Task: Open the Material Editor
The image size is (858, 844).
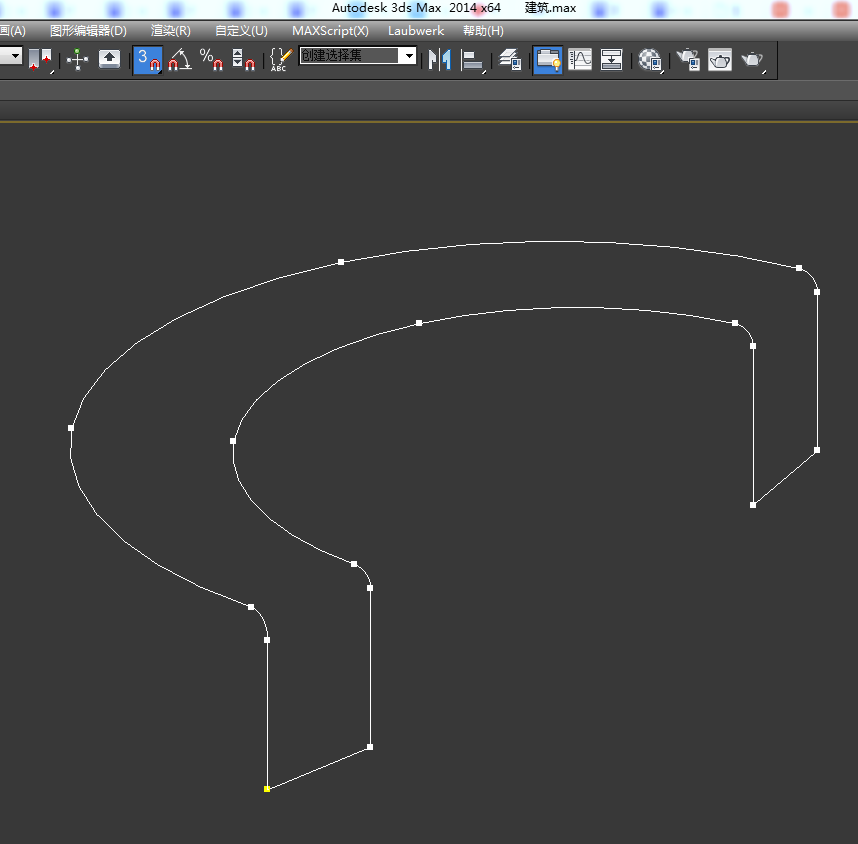Action: (x=650, y=60)
